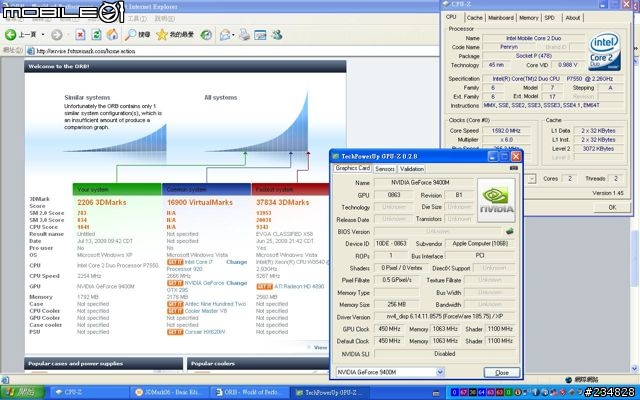Image resolution: width=640 pixels, height=400 pixels.
Task: Click the View link below the comparison table
Action: pyautogui.click(x=320, y=347)
